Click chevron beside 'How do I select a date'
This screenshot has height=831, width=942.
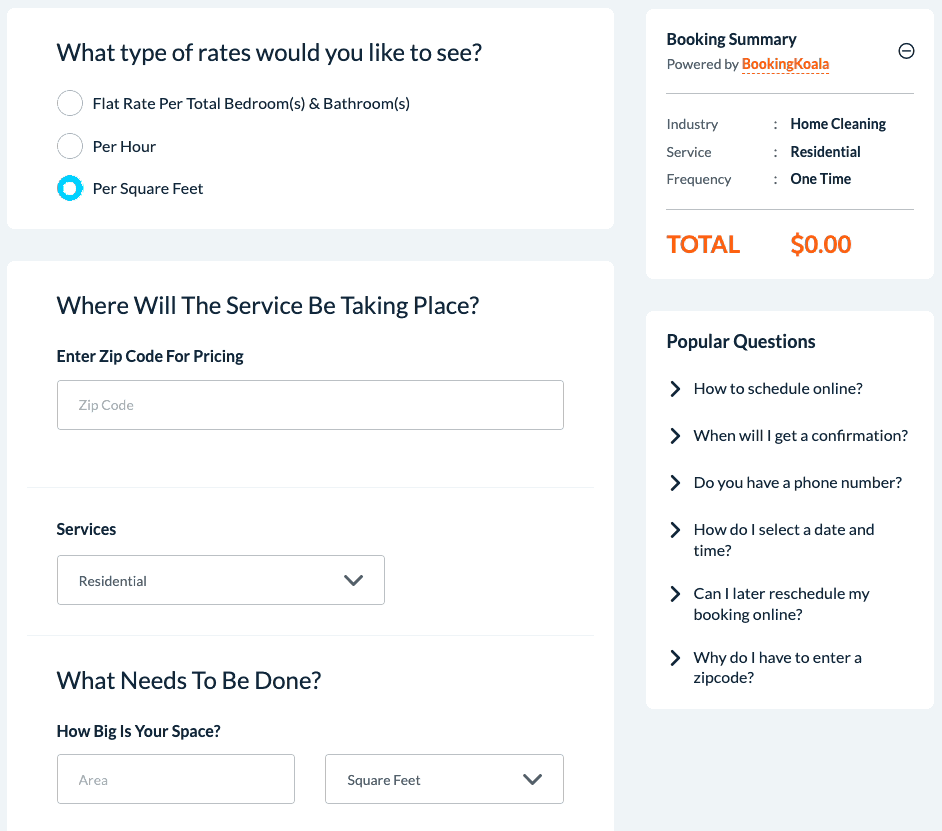tap(676, 530)
